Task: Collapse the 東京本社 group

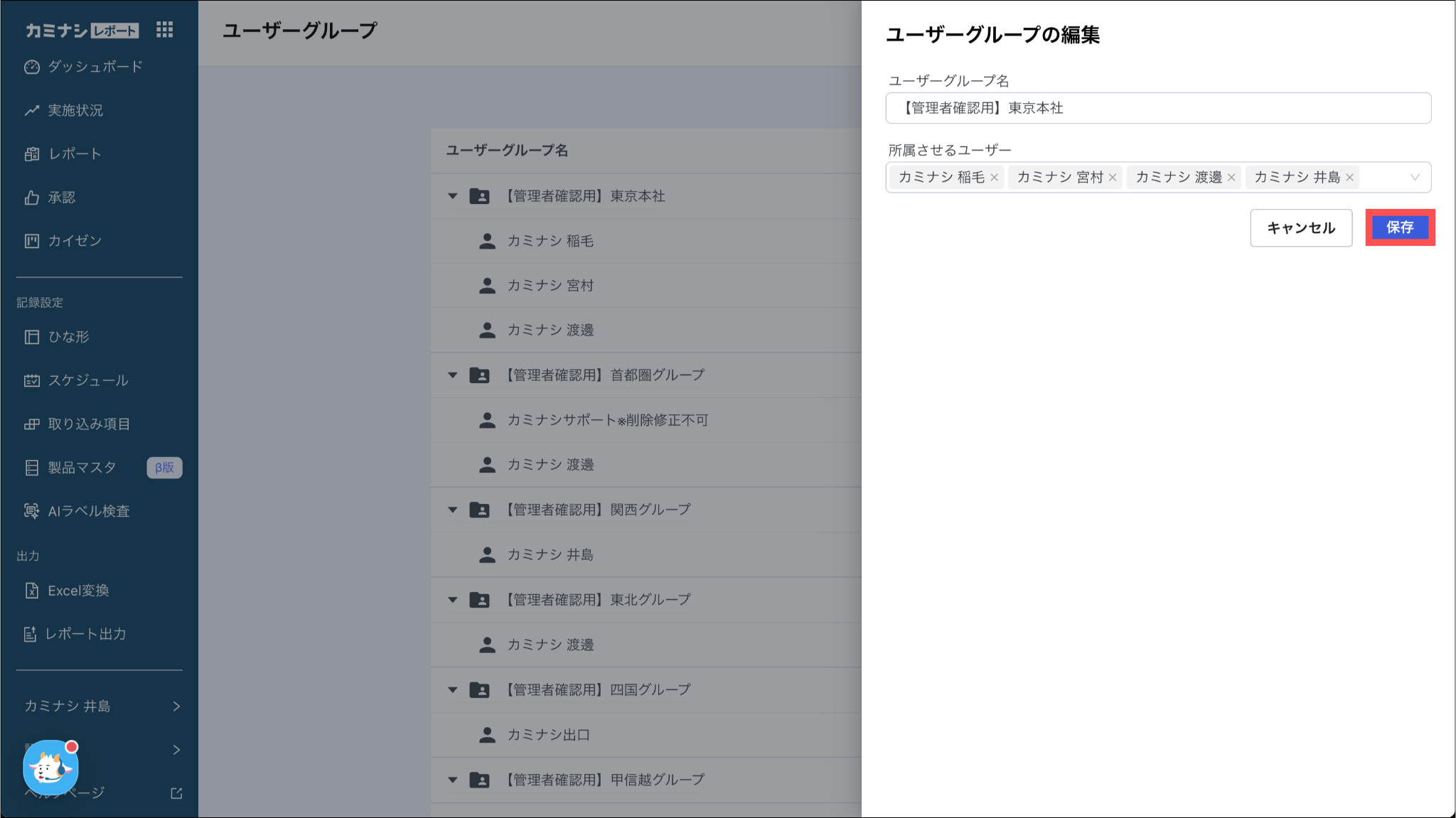Action: click(x=453, y=196)
